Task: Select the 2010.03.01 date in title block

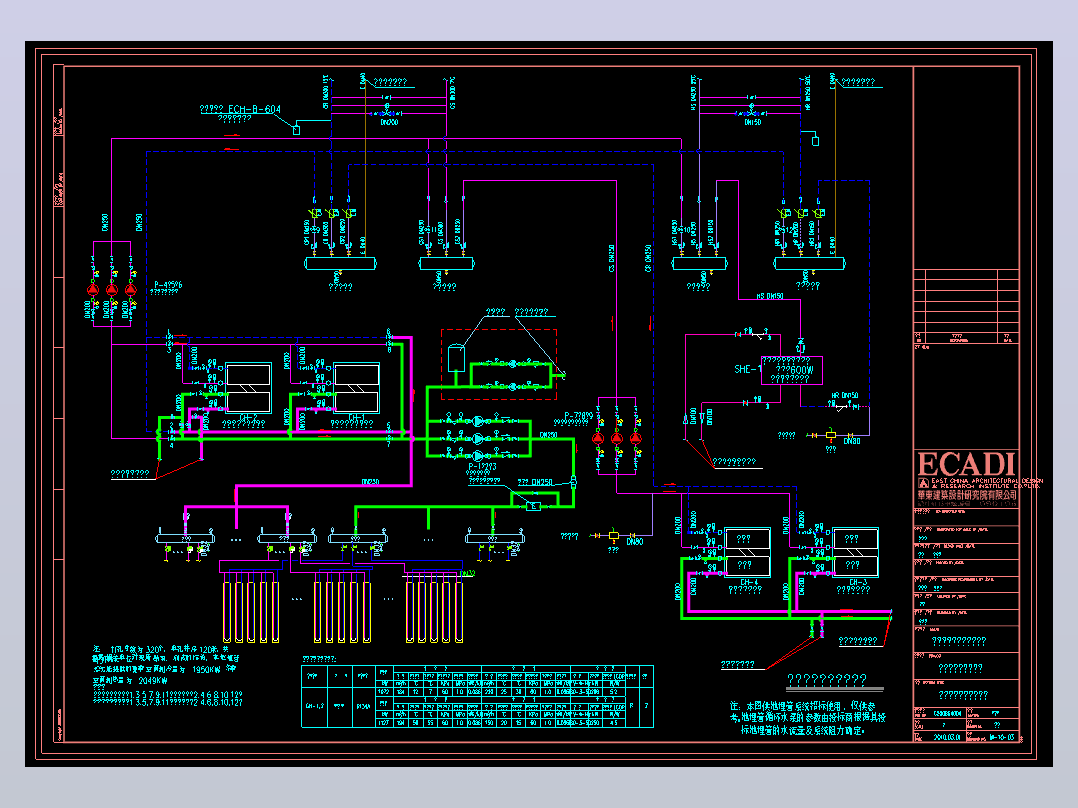Action: tap(947, 737)
